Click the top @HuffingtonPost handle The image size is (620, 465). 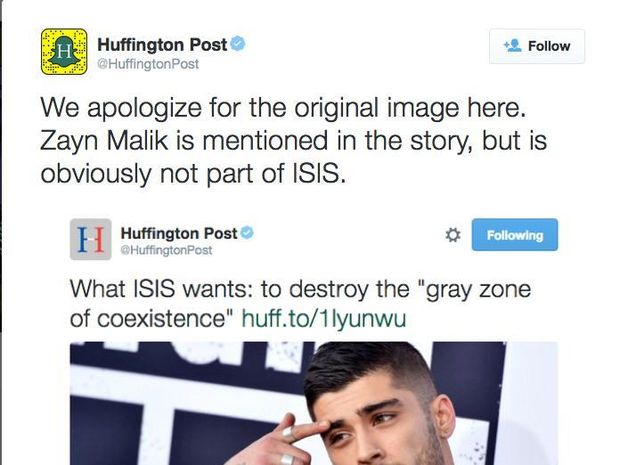pos(148,64)
